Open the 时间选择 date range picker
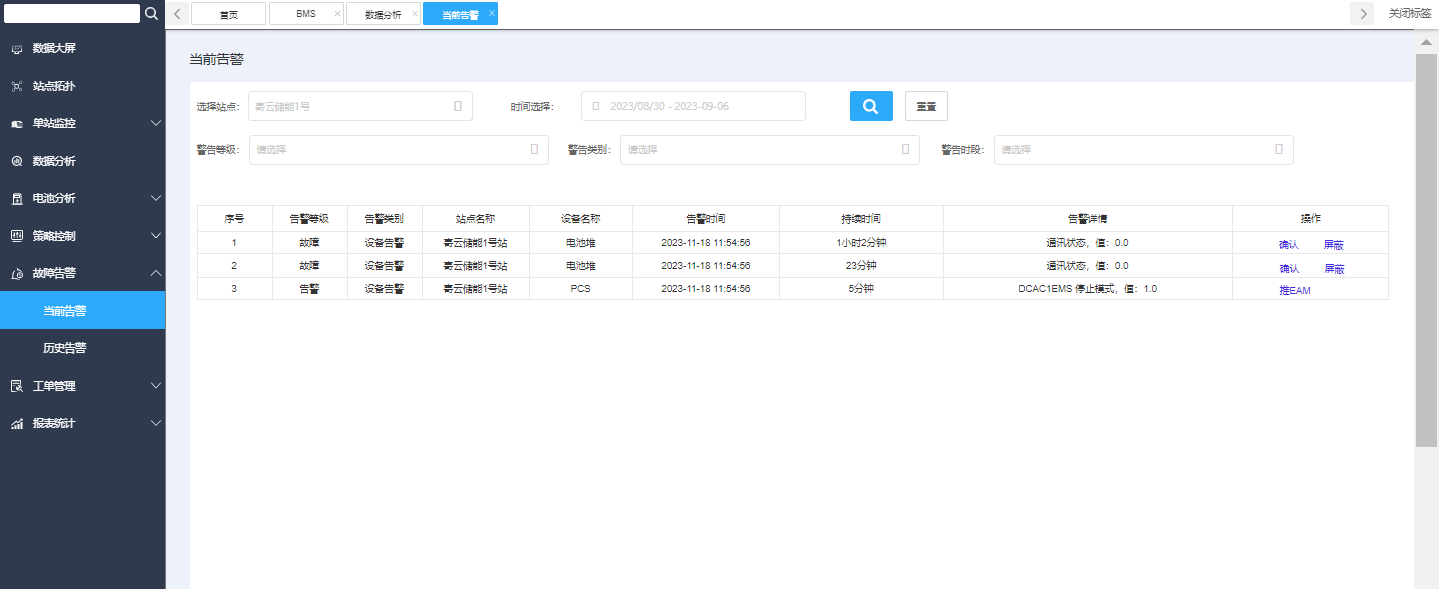 (693, 106)
